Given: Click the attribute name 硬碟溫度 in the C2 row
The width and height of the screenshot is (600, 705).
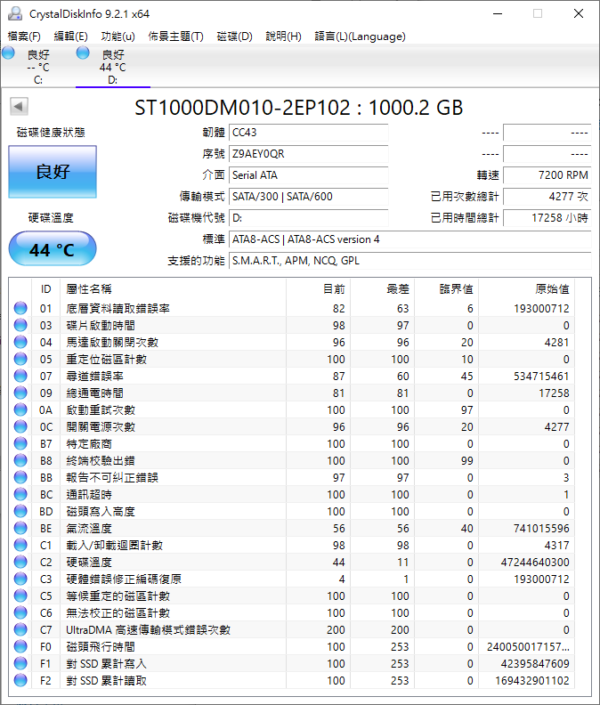Looking at the screenshot, I should tap(89, 562).
